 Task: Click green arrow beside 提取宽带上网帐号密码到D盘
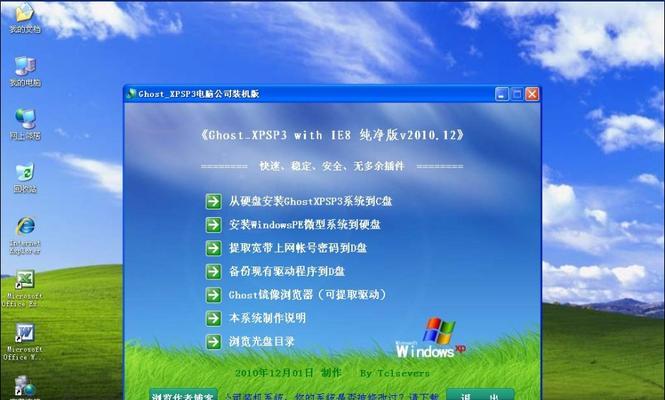(213, 248)
